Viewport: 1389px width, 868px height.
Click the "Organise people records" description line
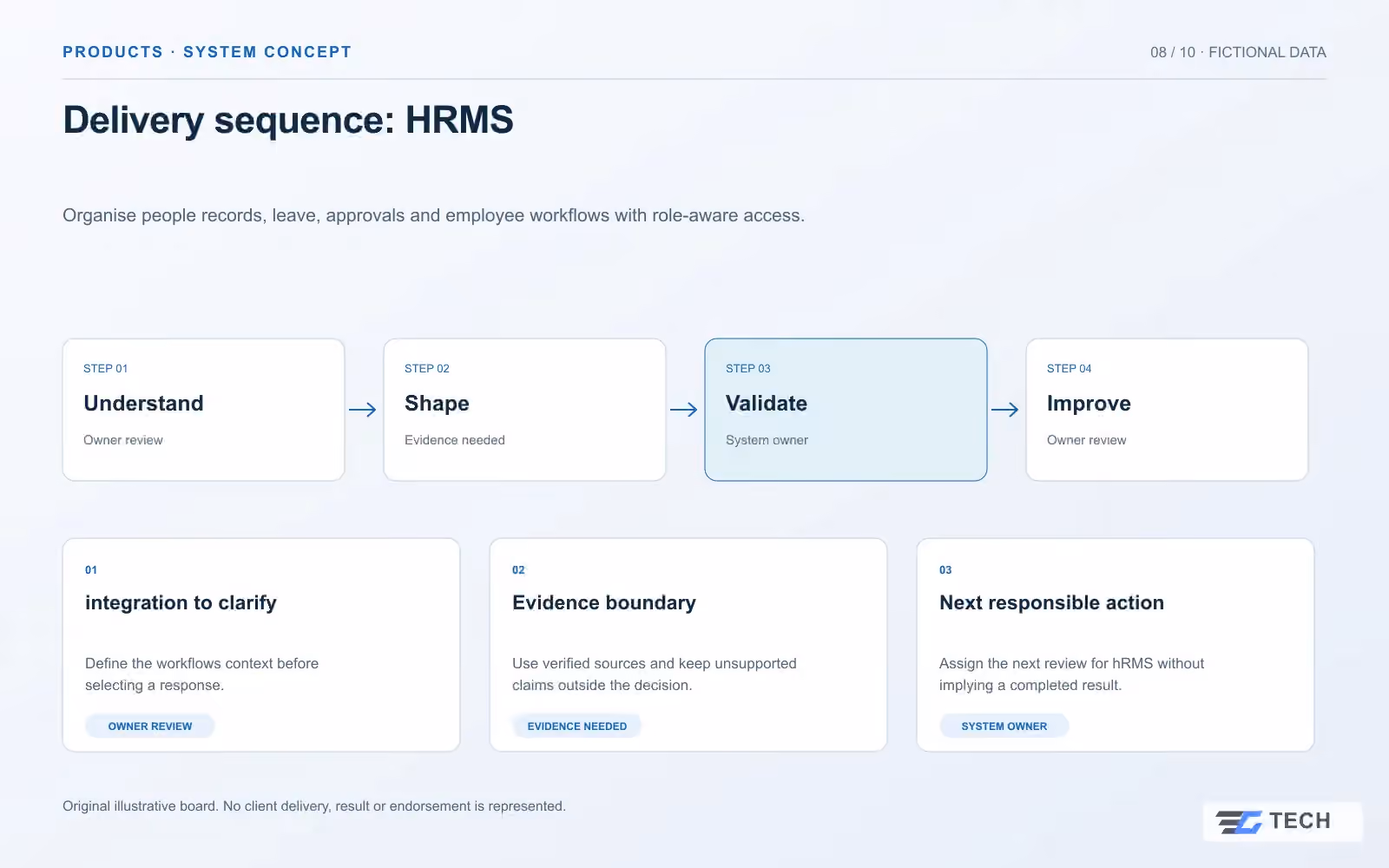pyautogui.click(x=433, y=215)
